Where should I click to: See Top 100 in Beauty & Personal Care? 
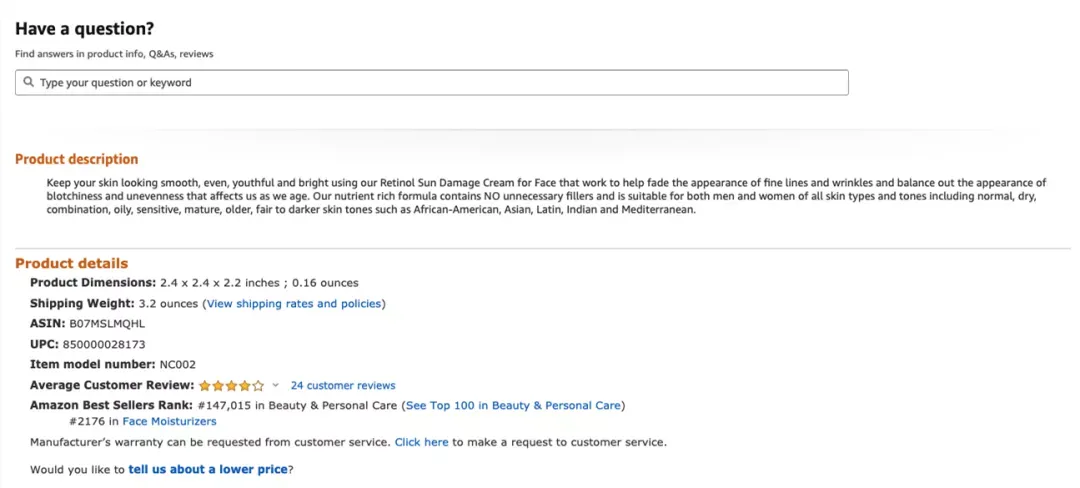click(513, 405)
